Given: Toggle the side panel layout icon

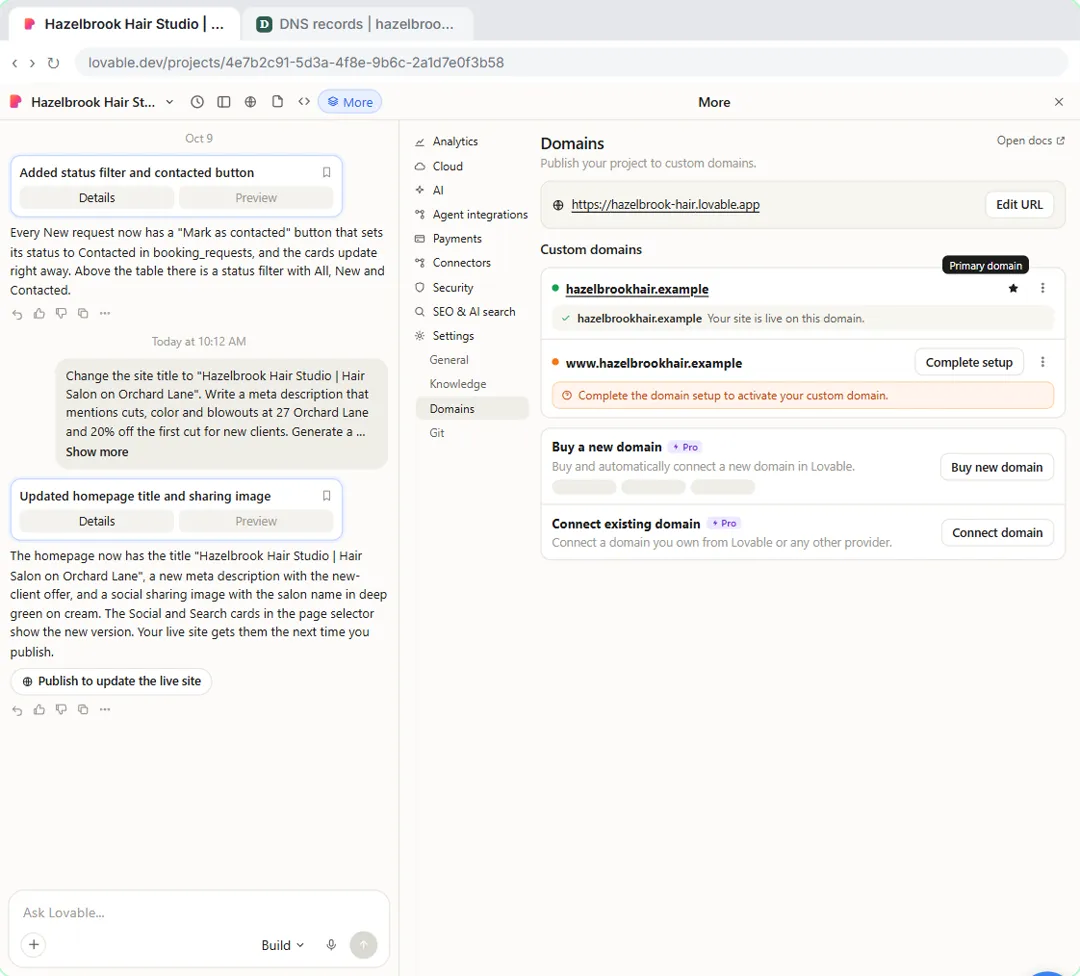Looking at the screenshot, I should (x=224, y=102).
